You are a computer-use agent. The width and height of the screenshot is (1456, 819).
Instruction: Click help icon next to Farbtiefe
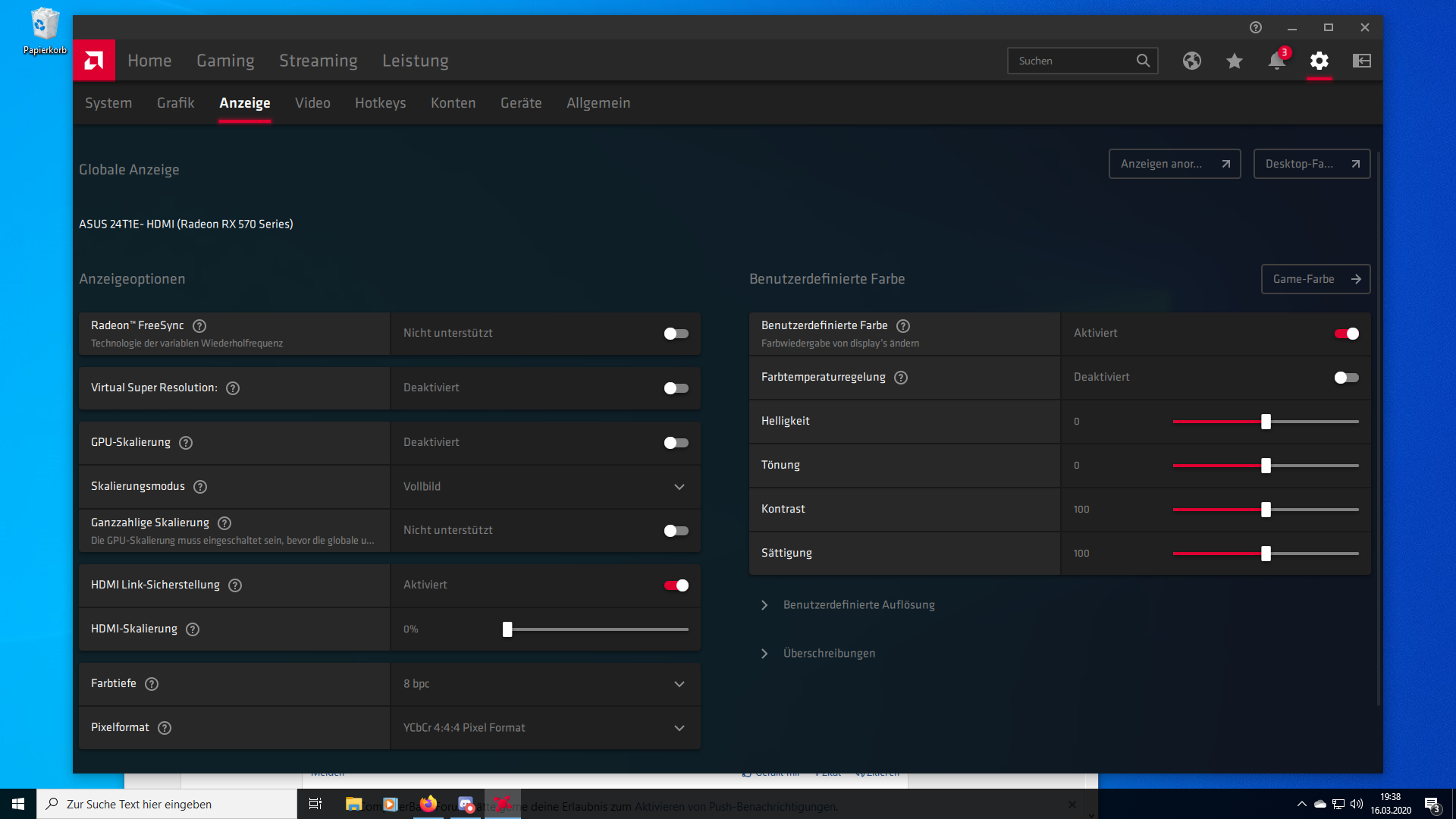coord(152,684)
